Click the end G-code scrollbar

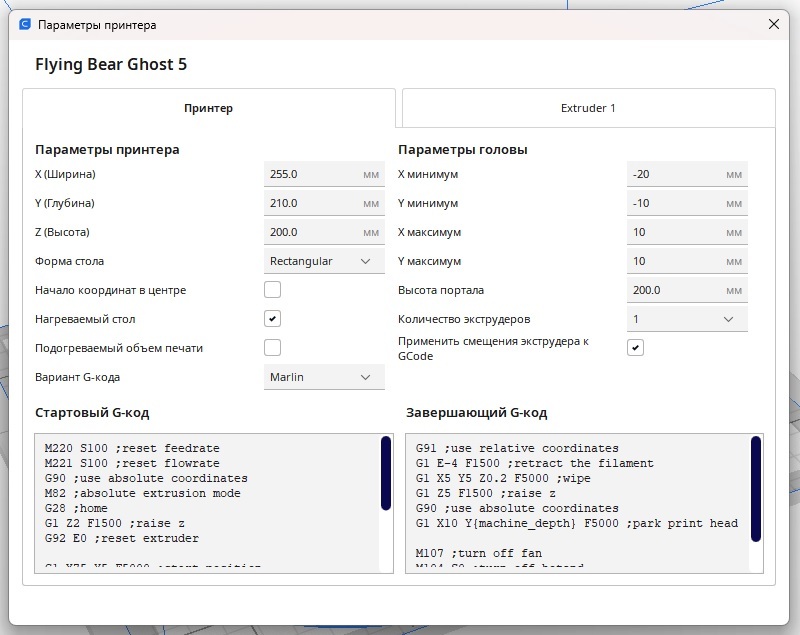756,488
